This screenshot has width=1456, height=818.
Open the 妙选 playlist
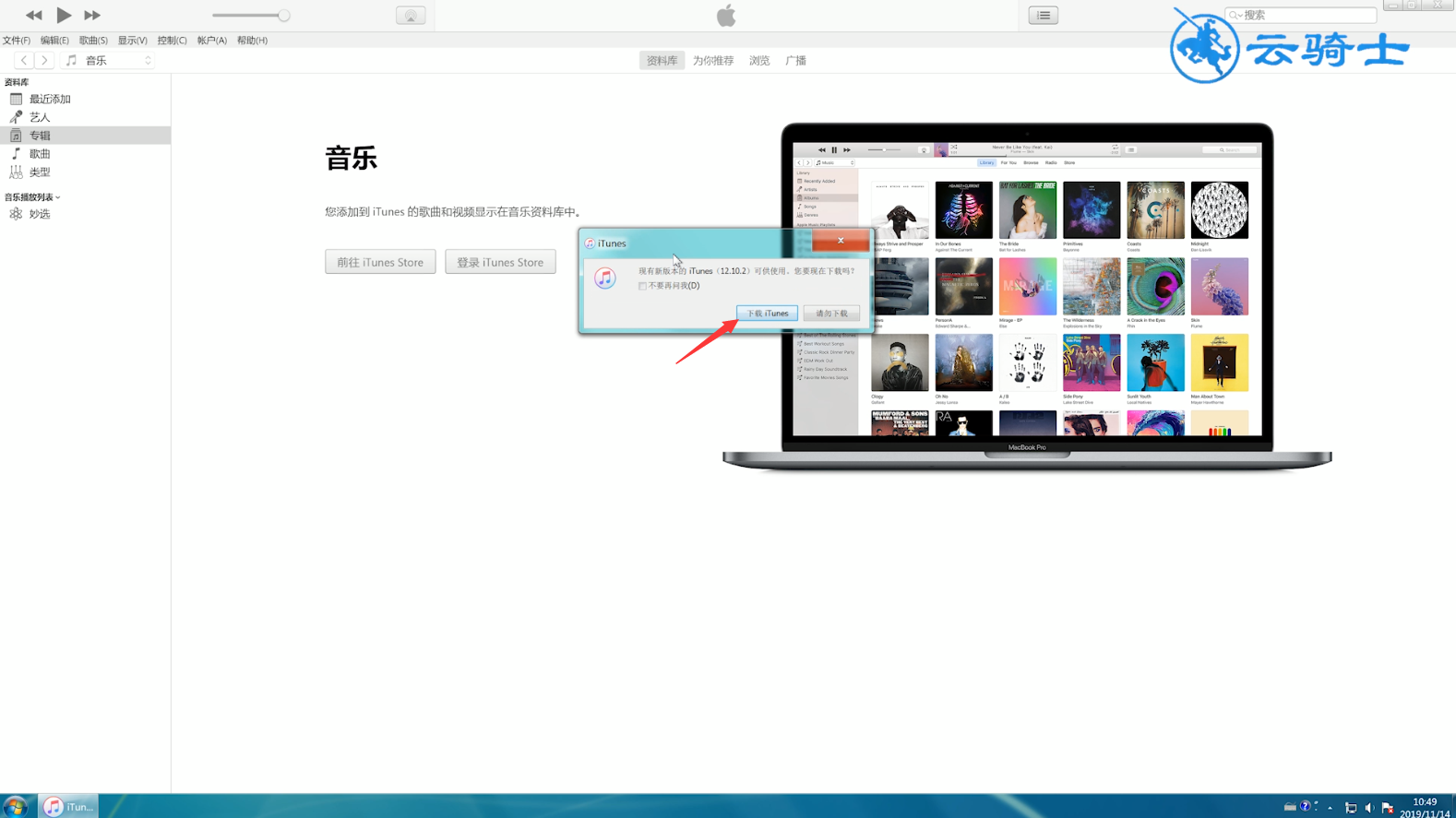(x=85, y=214)
